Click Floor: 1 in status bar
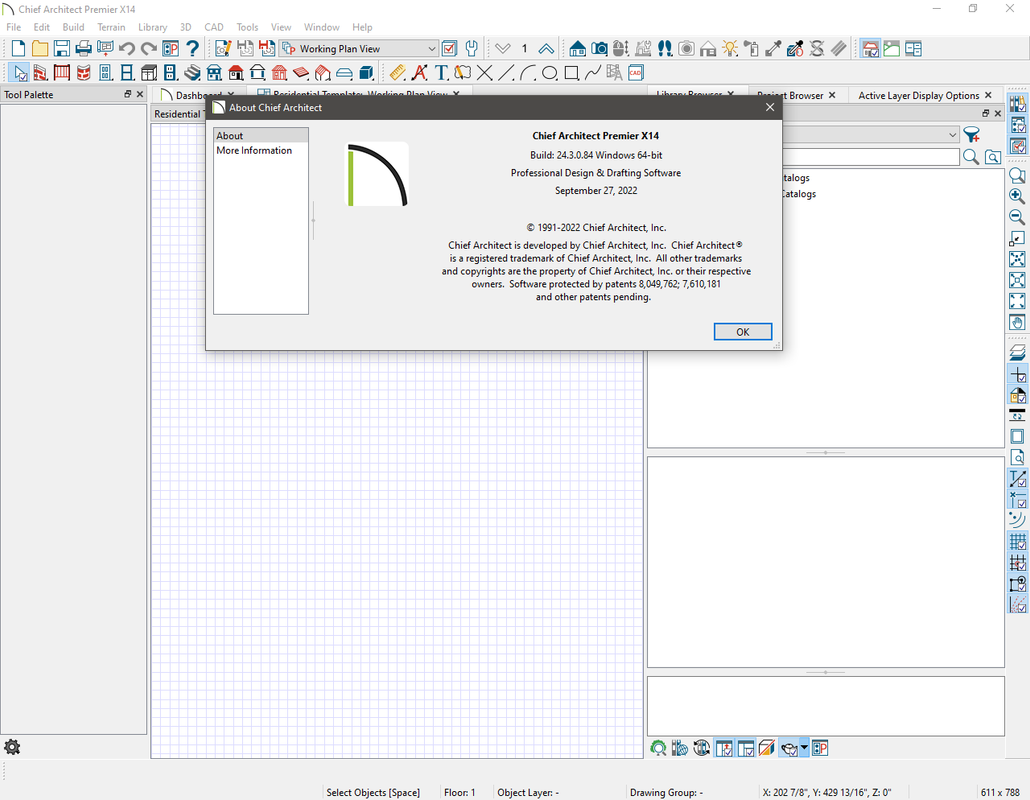This screenshot has height=800, width=1030. (459, 792)
